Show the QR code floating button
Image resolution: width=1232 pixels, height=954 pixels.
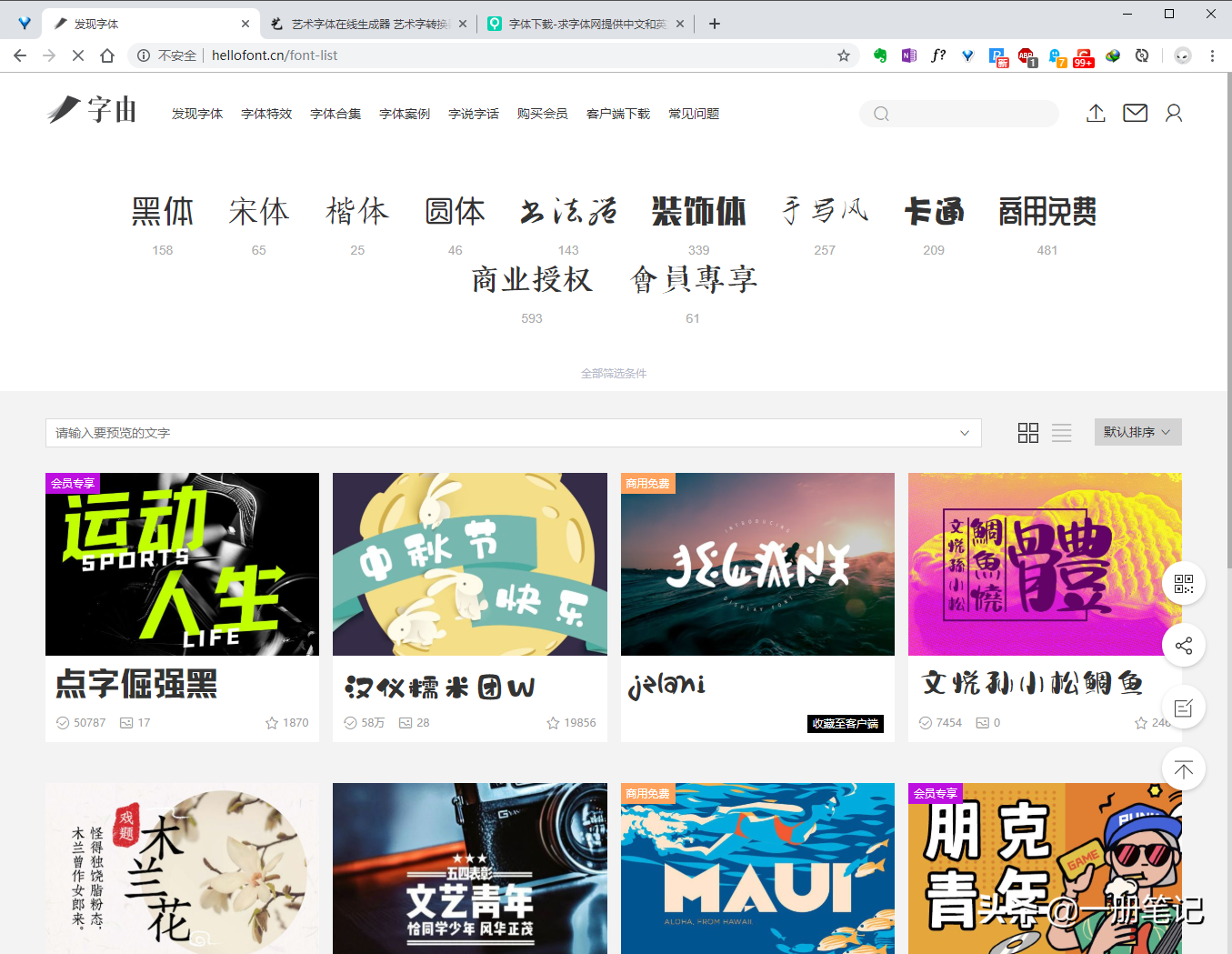point(1183,584)
